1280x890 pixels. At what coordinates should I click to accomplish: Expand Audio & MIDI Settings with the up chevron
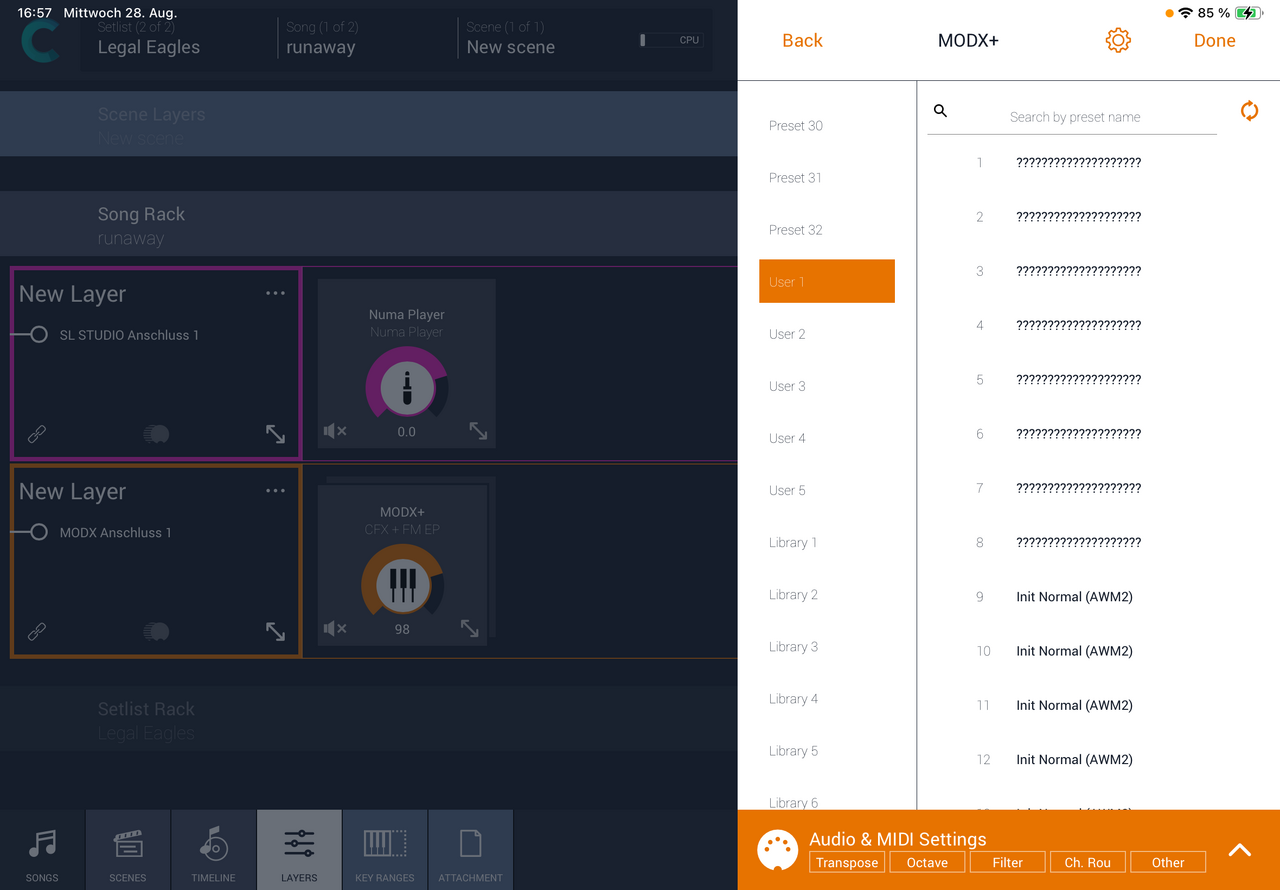tap(1240, 850)
